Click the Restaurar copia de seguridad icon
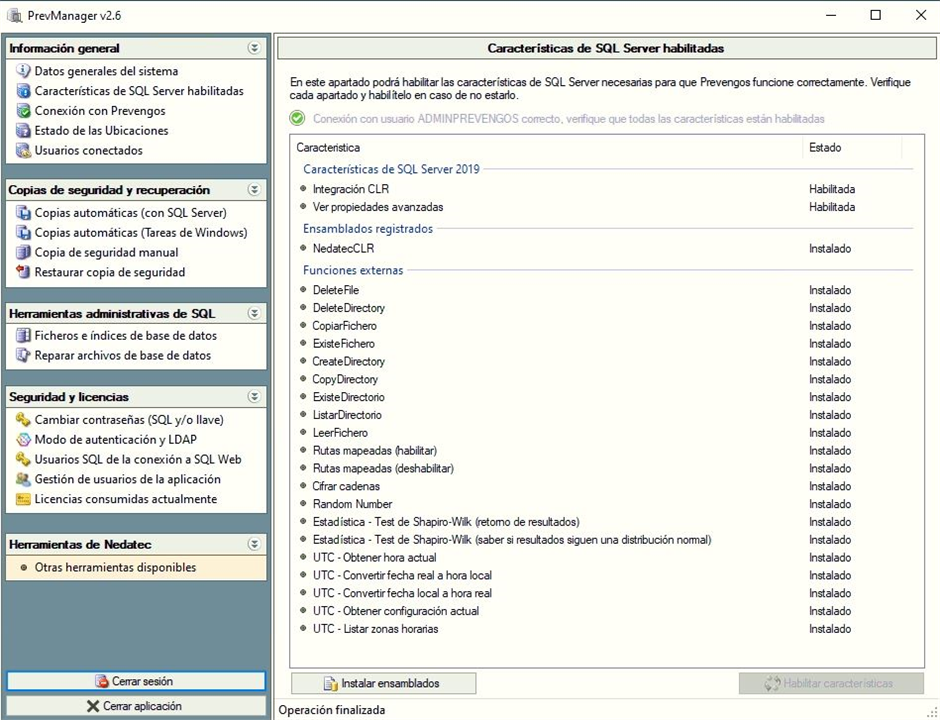The image size is (940, 720). (23, 272)
